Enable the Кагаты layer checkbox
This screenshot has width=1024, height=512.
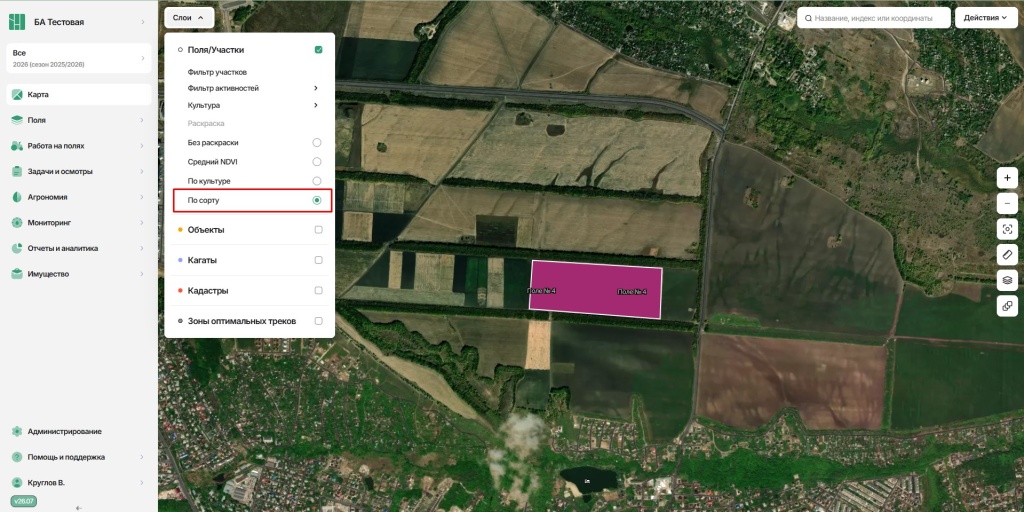click(318, 260)
